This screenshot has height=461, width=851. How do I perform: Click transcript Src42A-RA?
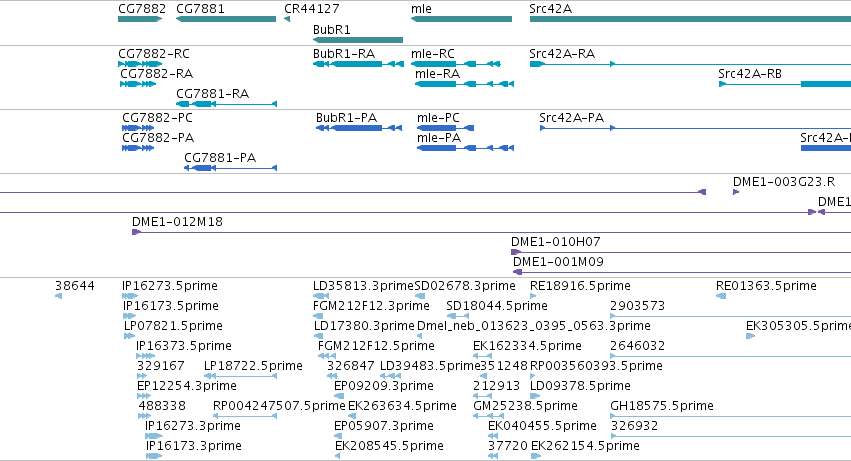click(562, 54)
